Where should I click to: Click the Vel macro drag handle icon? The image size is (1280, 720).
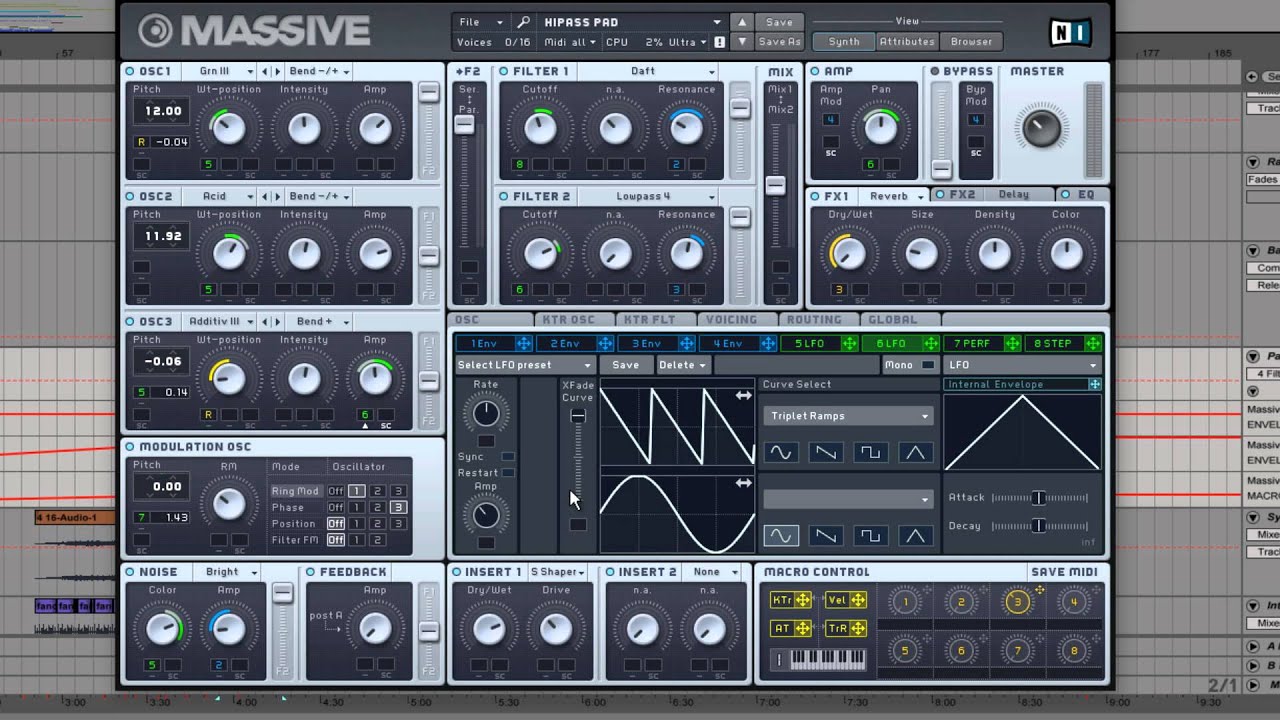858,600
